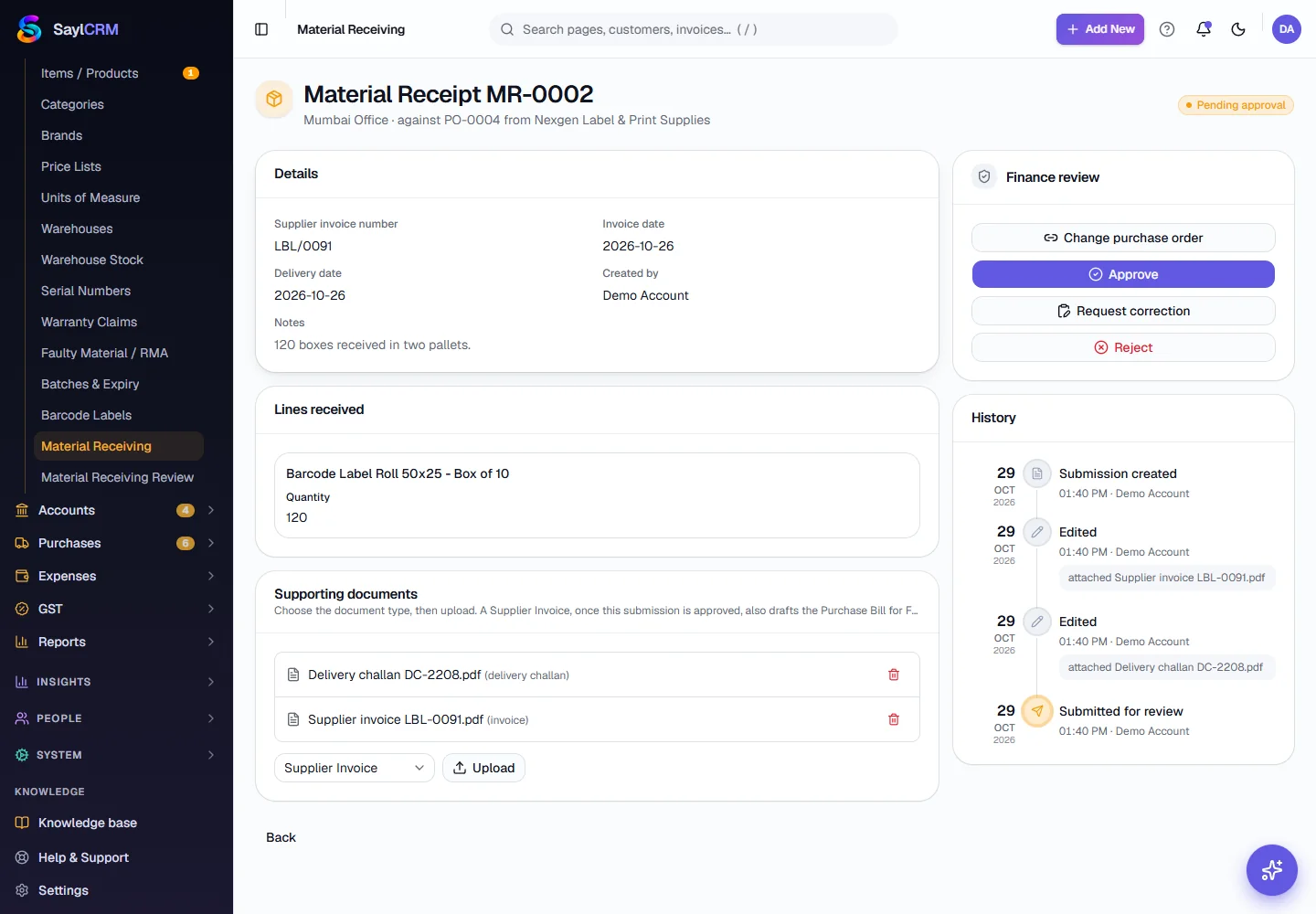Open Delivery challan DC-2208.pdf document

pos(395,675)
